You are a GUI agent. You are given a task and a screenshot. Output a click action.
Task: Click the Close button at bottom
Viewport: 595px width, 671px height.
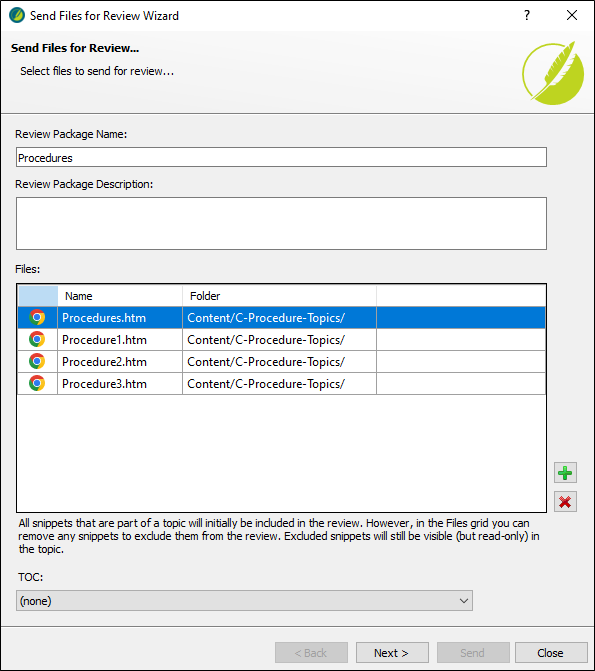click(551, 653)
